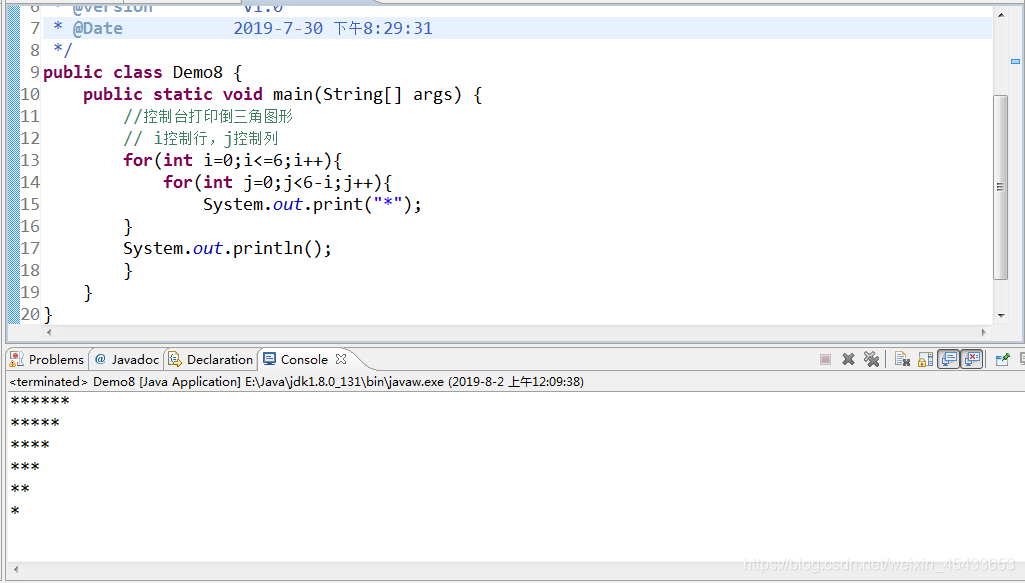This screenshot has width=1025, height=583.
Task: Click "System.out.println();" on line 17
Action: pyautogui.click(x=227, y=248)
